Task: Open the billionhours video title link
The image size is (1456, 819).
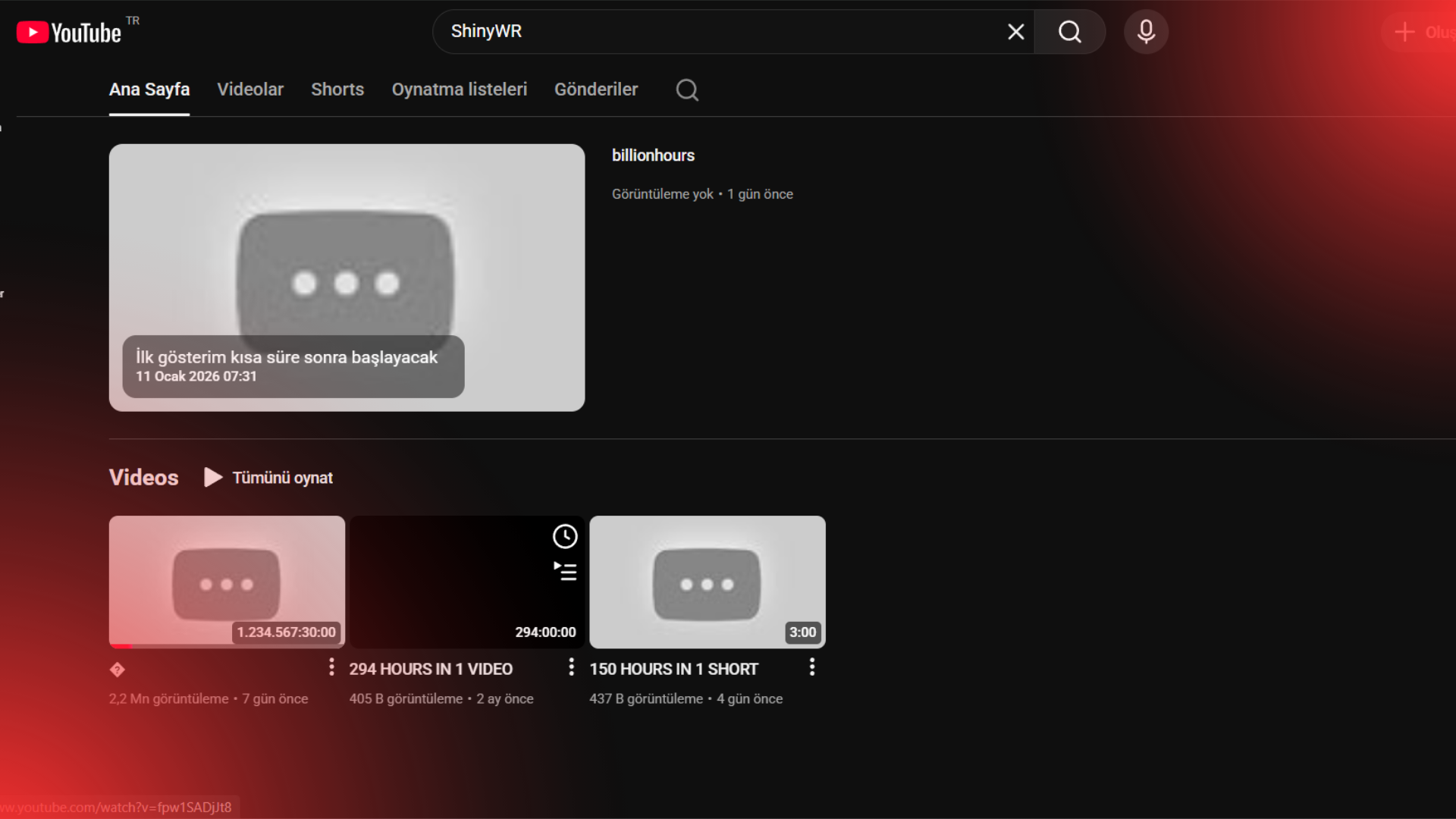Action: [x=653, y=155]
